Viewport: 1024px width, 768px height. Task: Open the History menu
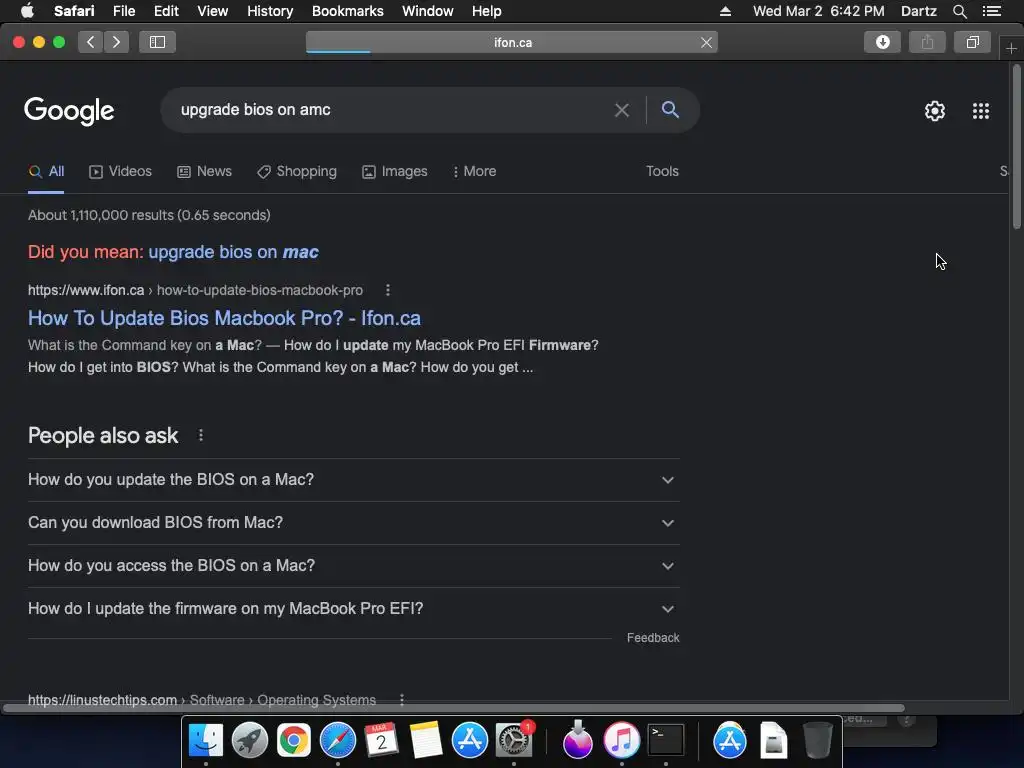270,11
